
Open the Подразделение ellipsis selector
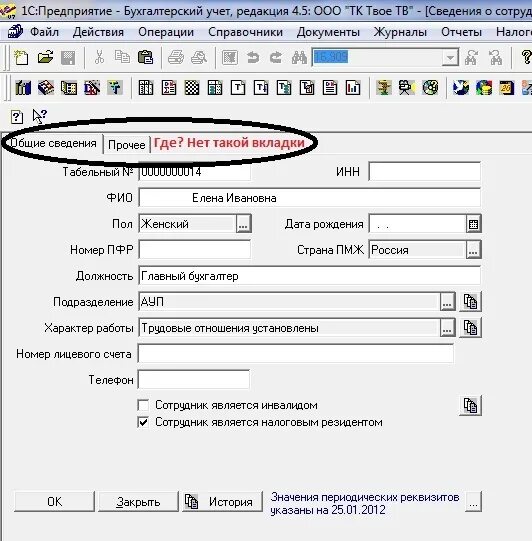click(x=447, y=302)
